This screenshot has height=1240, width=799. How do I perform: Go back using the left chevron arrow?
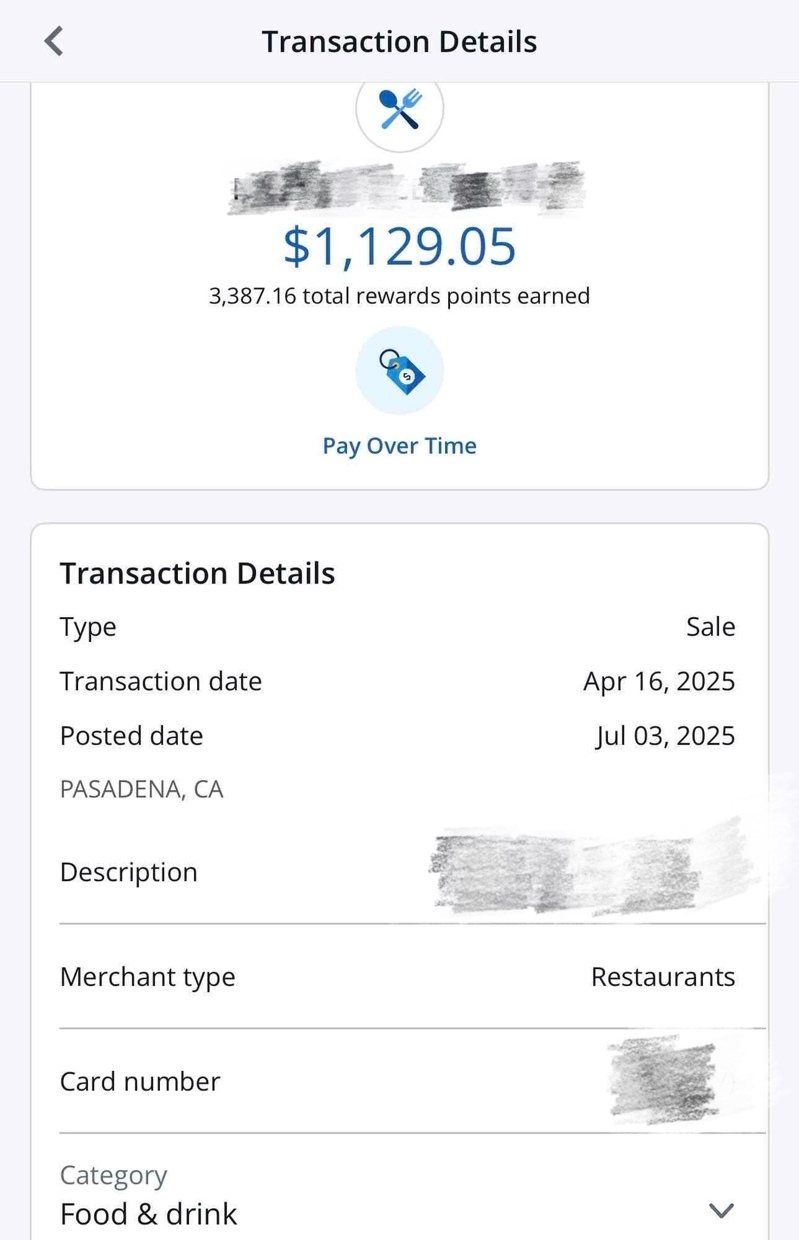[x=54, y=41]
